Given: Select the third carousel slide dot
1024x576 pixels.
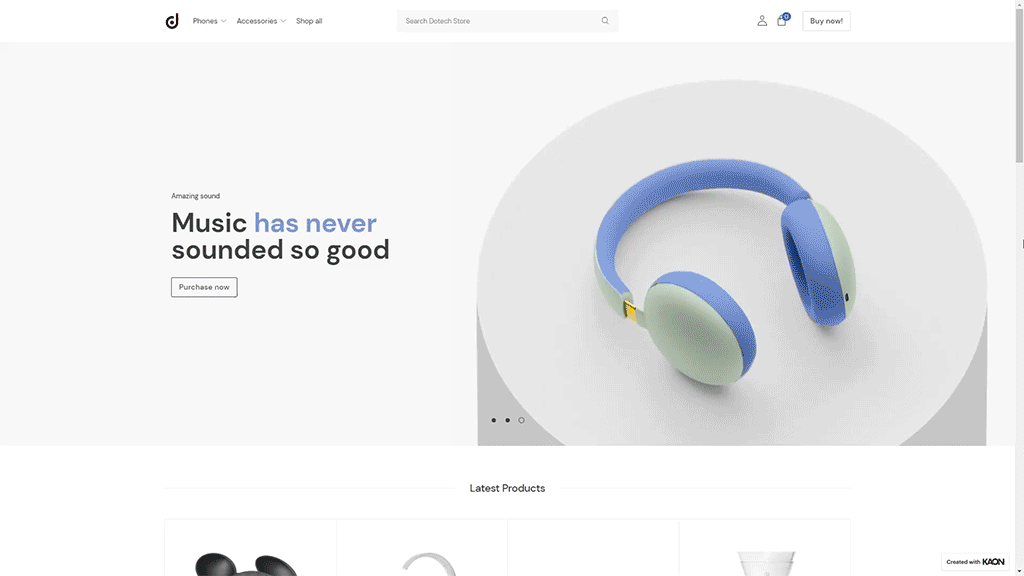Looking at the screenshot, I should [521, 420].
